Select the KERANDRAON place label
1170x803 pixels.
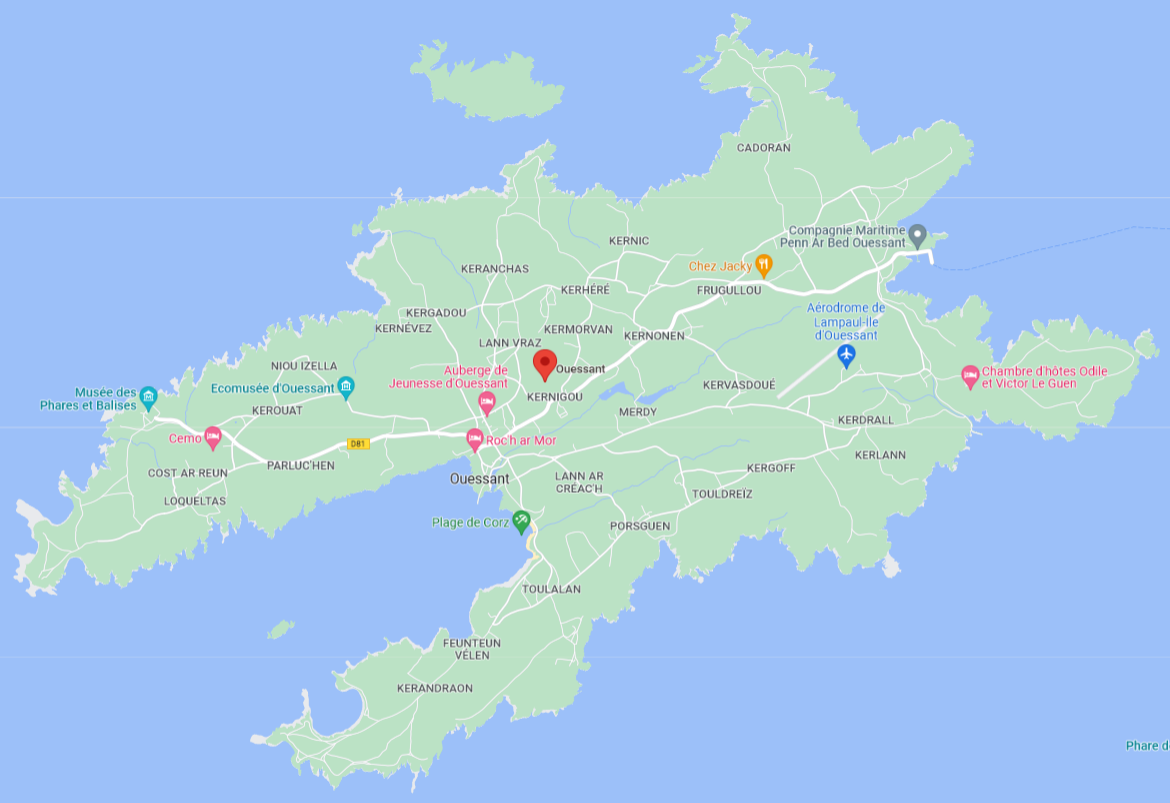(x=434, y=688)
